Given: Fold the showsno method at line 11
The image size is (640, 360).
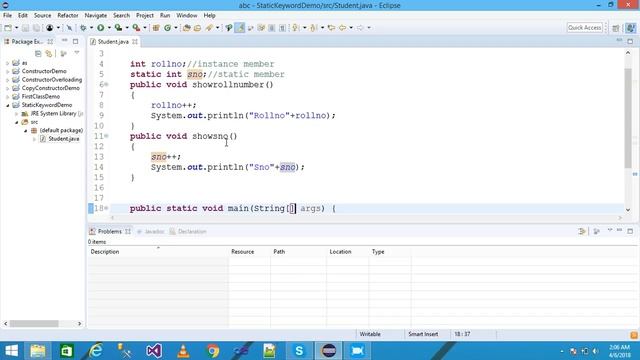Looking at the screenshot, I should pos(107,136).
